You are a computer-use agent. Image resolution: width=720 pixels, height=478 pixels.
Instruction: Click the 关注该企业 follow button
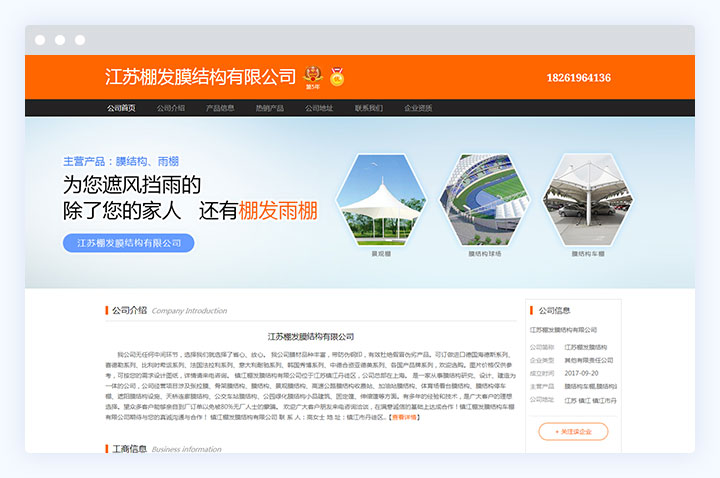pos(574,432)
